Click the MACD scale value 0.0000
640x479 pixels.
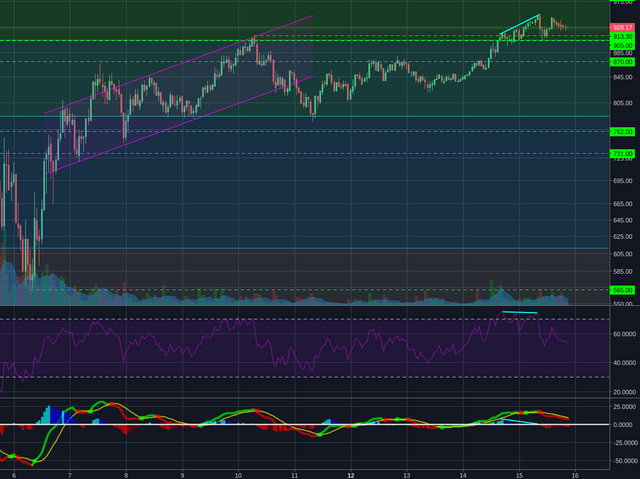(x=624, y=425)
